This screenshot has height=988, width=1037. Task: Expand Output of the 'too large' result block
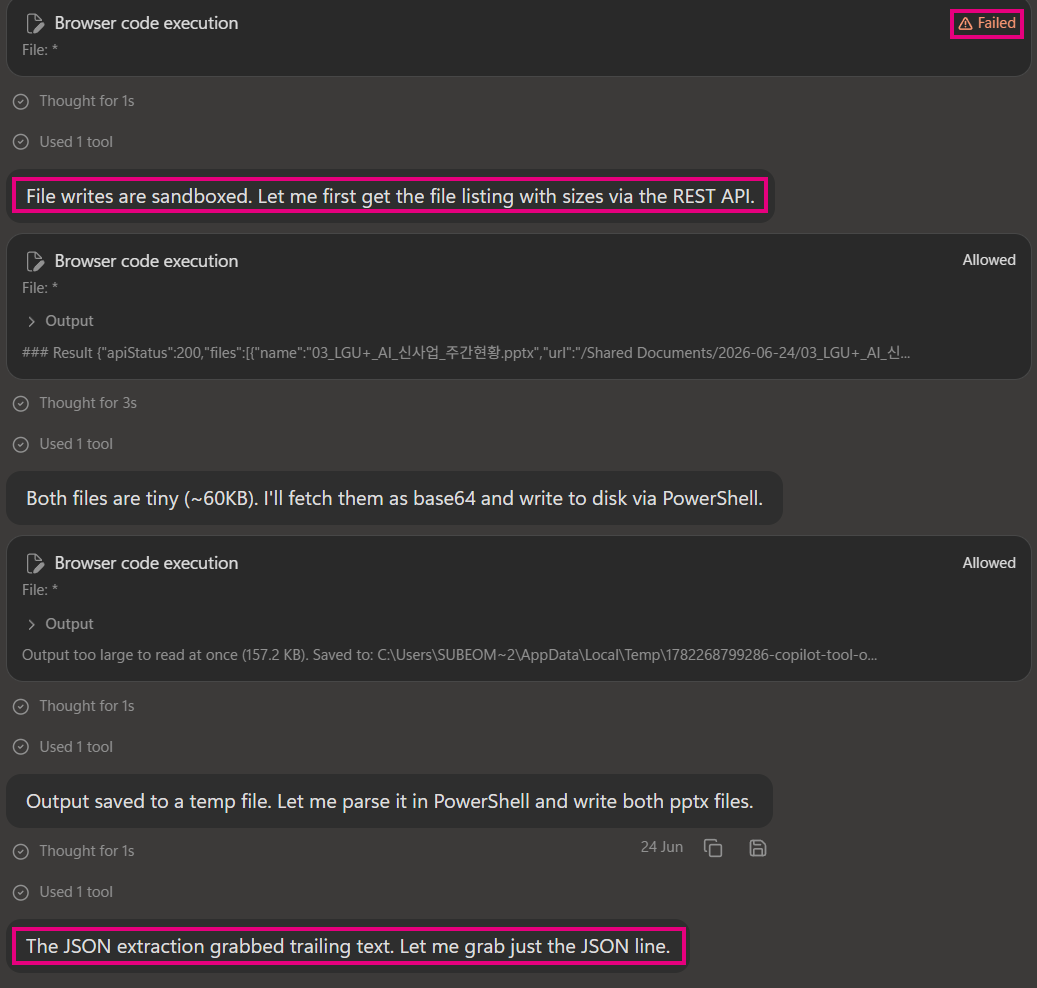[60, 624]
